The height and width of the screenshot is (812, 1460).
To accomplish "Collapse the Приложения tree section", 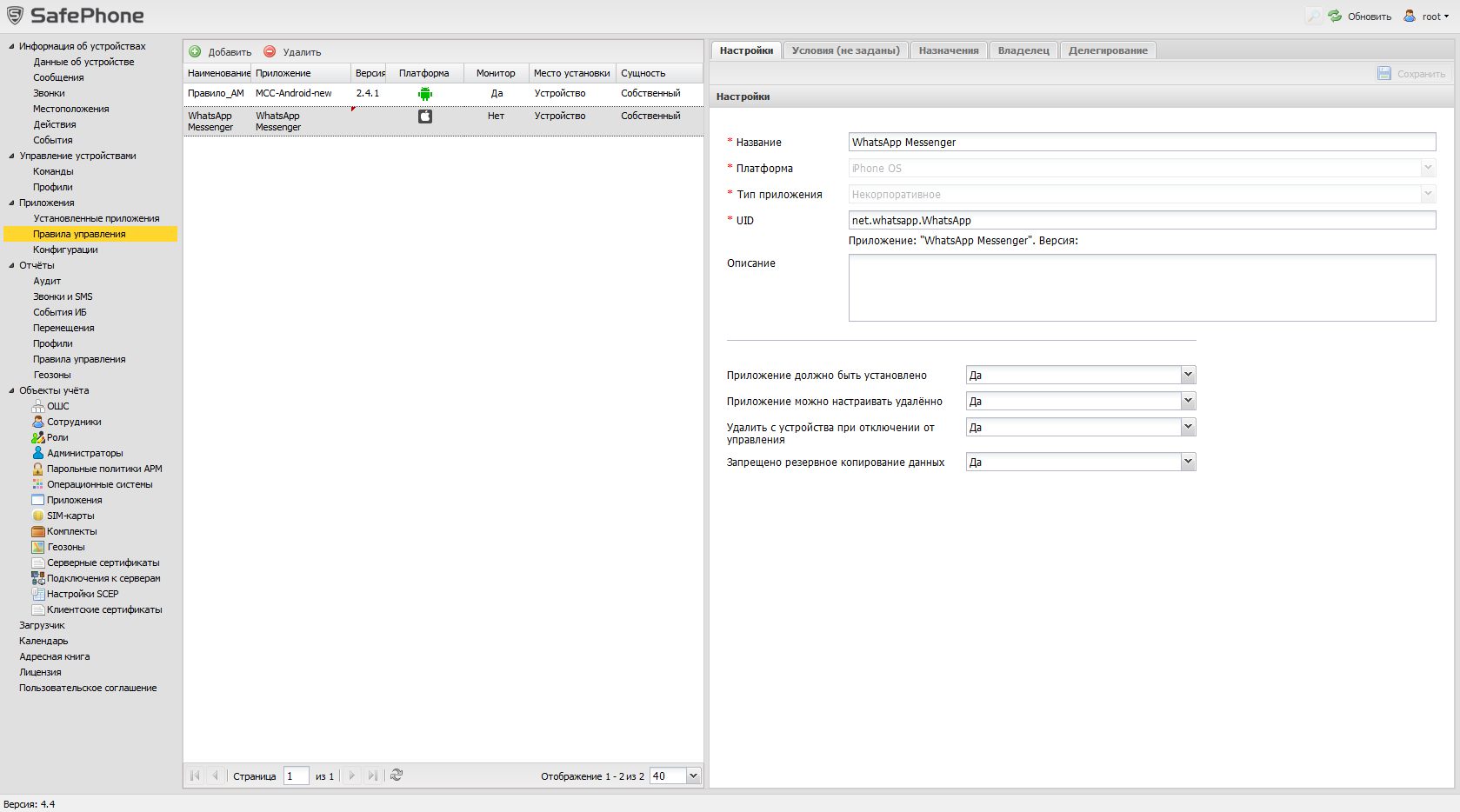I will click(11, 203).
